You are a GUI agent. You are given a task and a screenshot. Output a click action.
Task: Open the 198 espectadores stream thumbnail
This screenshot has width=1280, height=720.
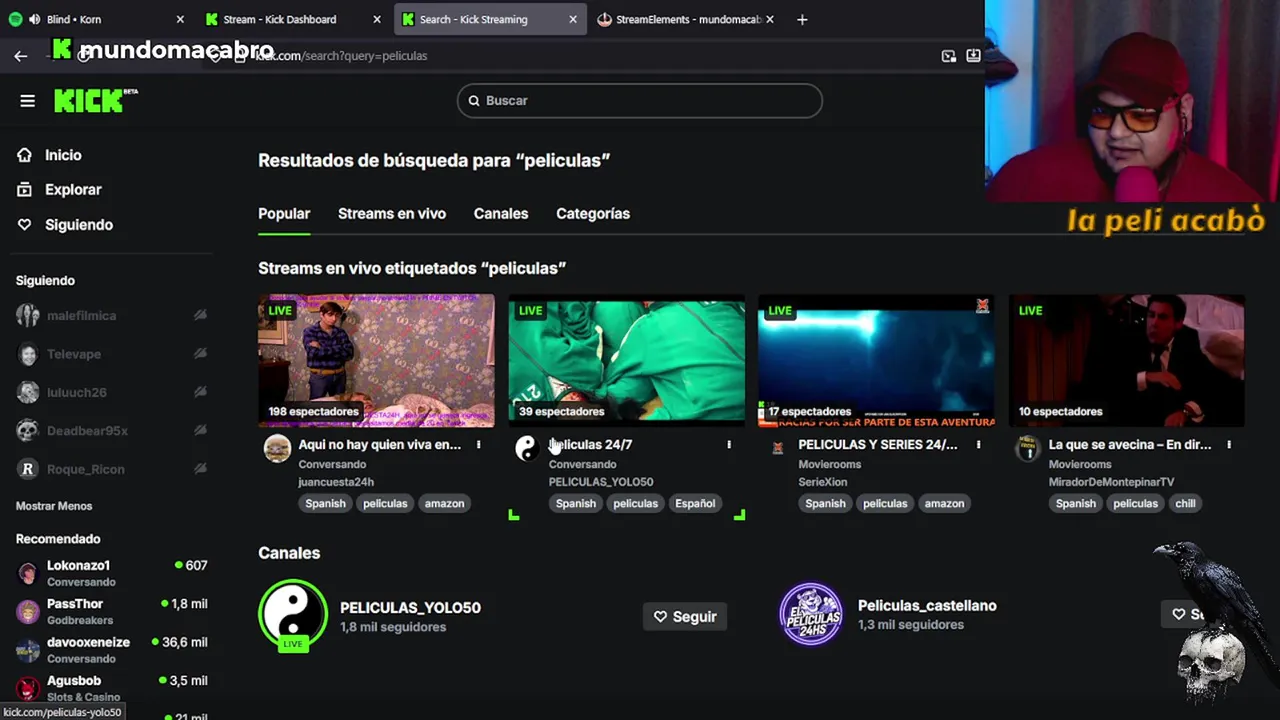point(376,360)
